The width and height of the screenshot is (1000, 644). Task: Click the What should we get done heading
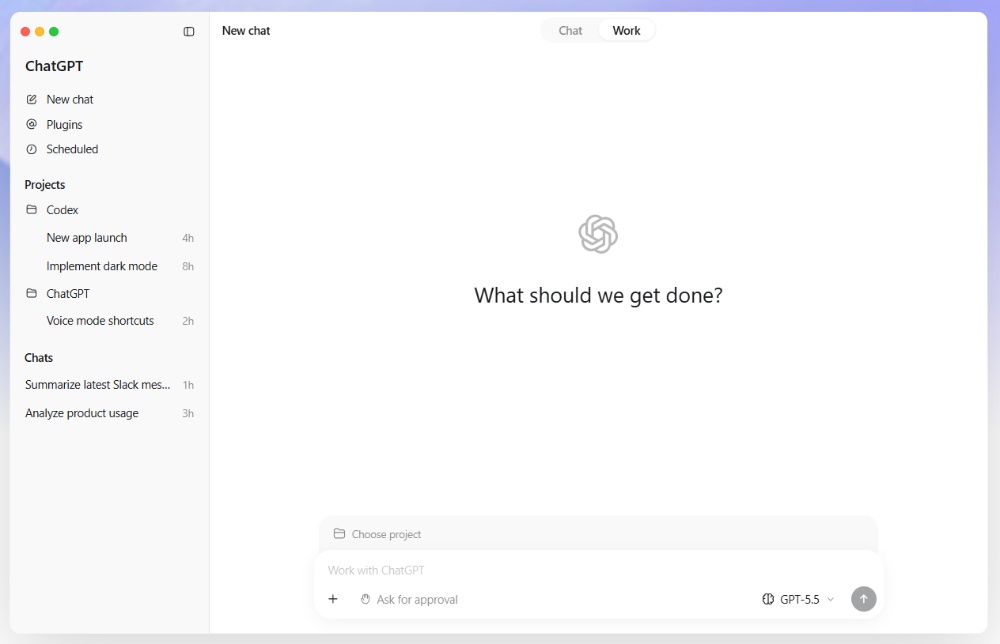(598, 295)
